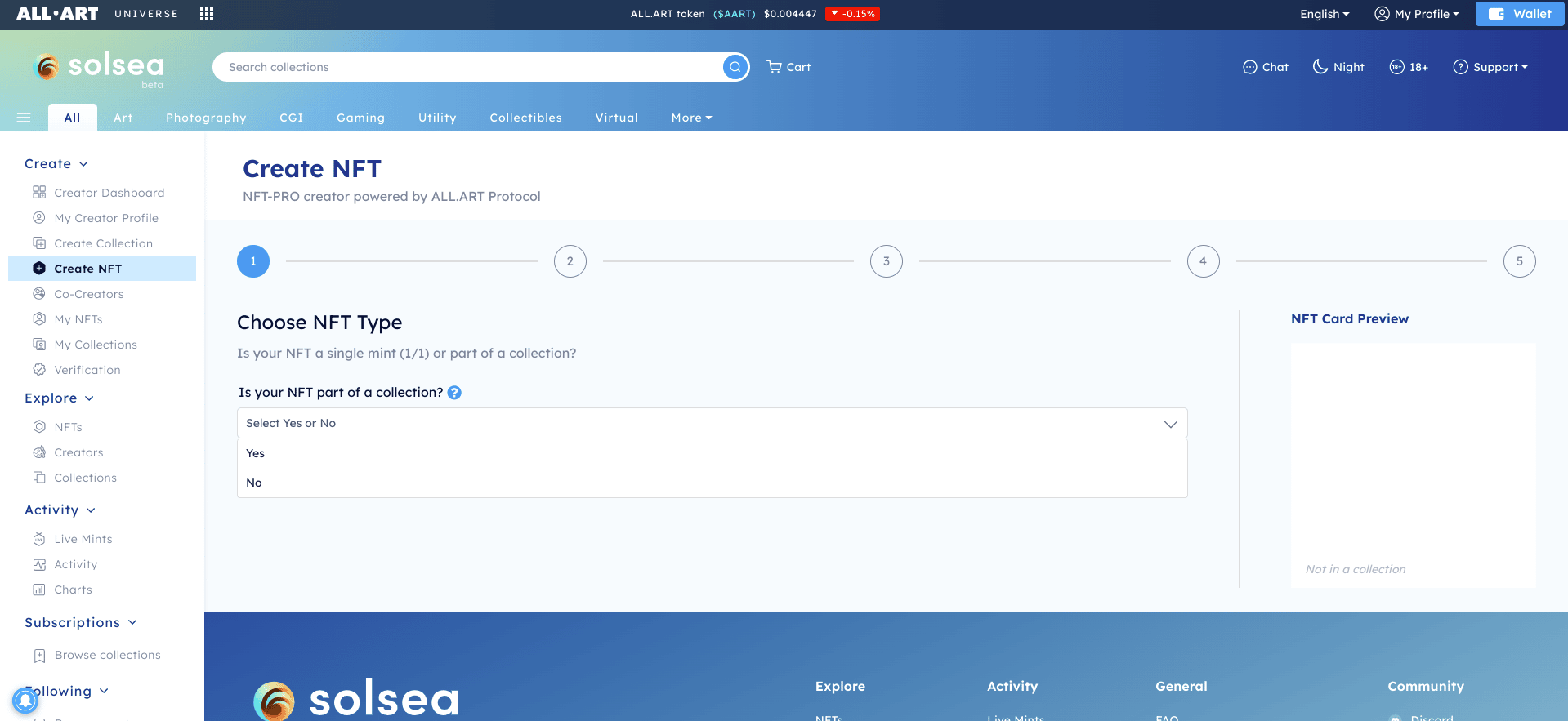Click the My Collections icon
1568x721 pixels.
click(39, 345)
